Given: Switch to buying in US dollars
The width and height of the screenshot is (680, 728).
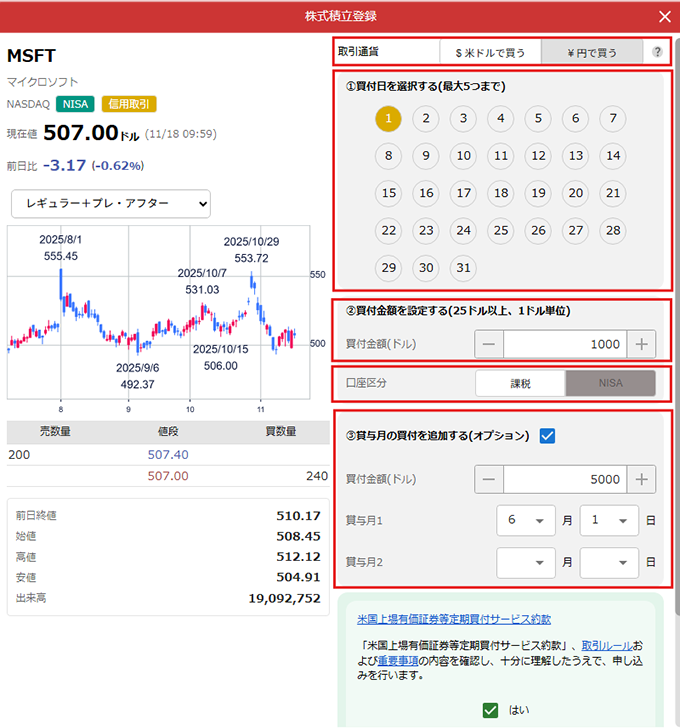Looking at the screenshot, I should [x=490, y=52].
